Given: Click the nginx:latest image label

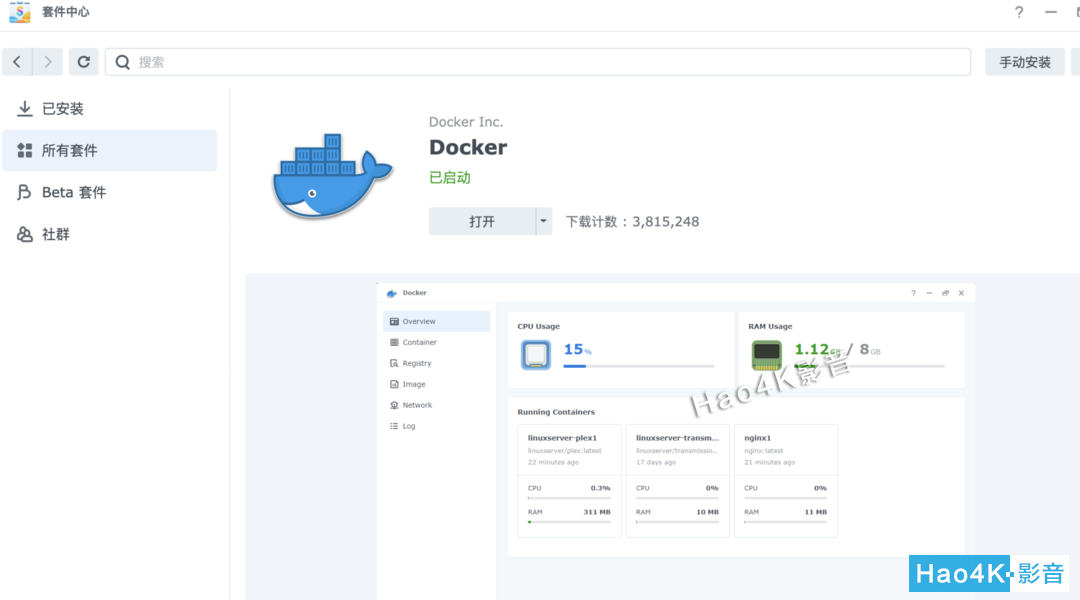Looking at the screenshot, I should 764,451.
